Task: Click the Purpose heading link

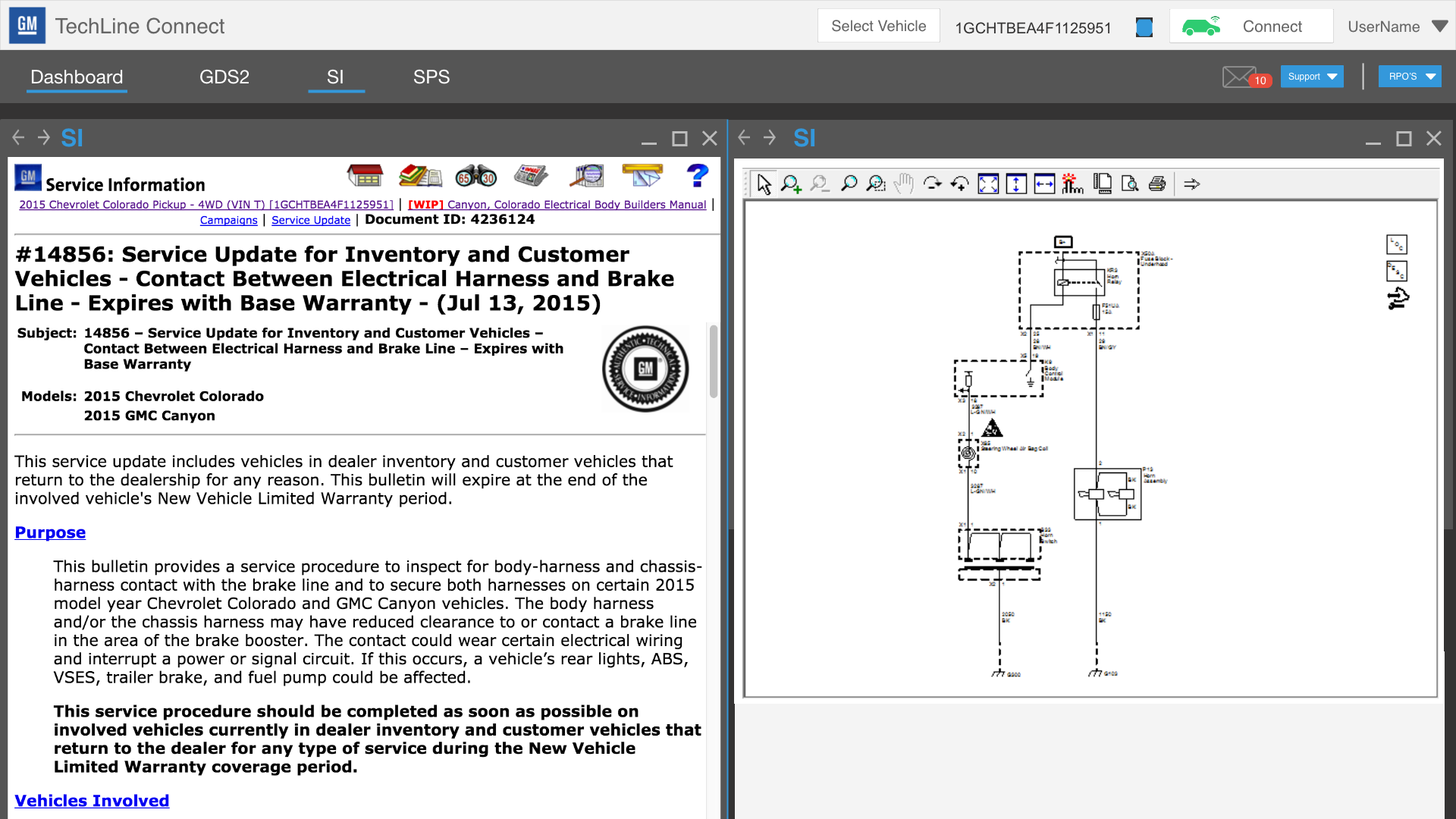Action: click(x=50, y=532)
